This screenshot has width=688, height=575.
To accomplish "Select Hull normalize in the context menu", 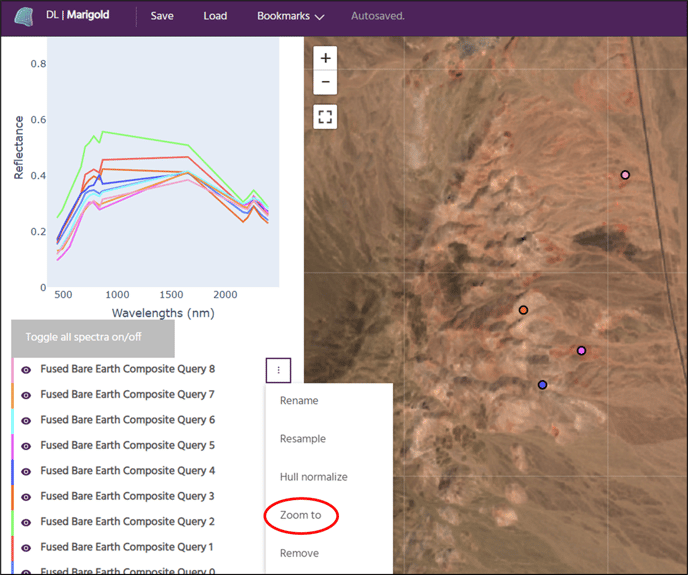I will [314, 477].
